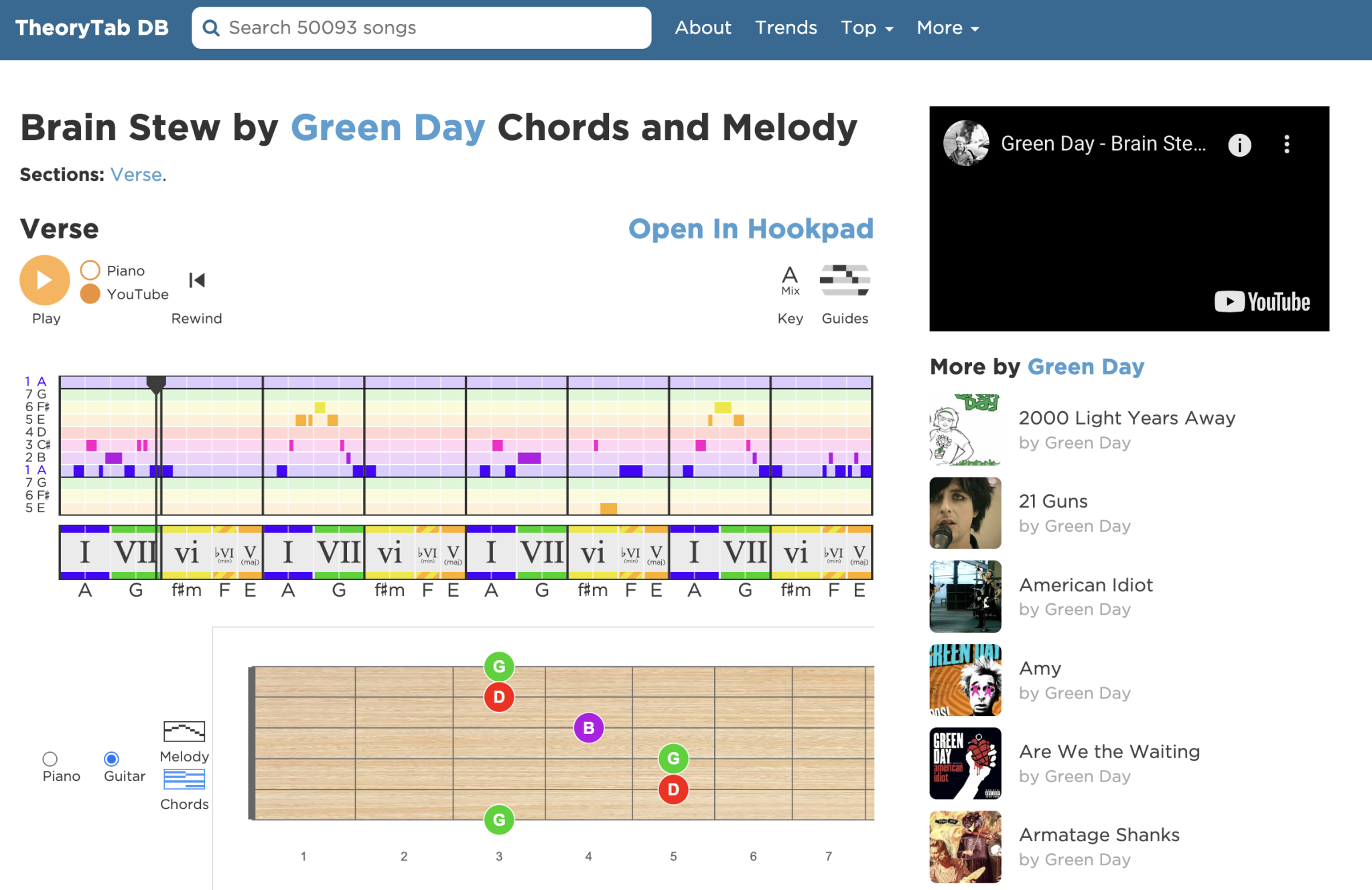The height and width of the screenshot is (890, 1372).
Task: Open the YouTube video options menu
Action: (x=1286, y=144)
